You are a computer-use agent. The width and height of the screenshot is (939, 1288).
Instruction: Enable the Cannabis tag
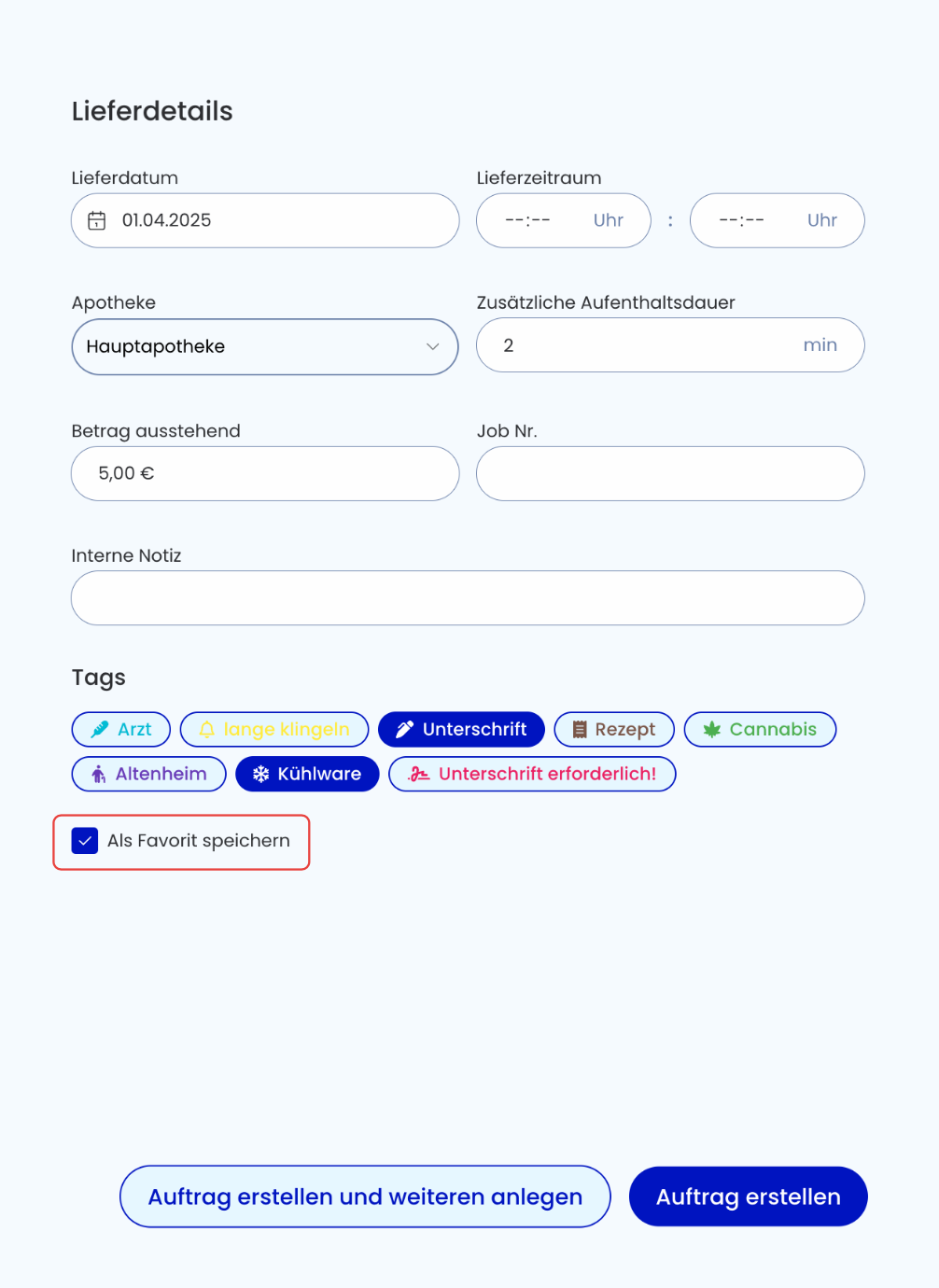point(760,730)
